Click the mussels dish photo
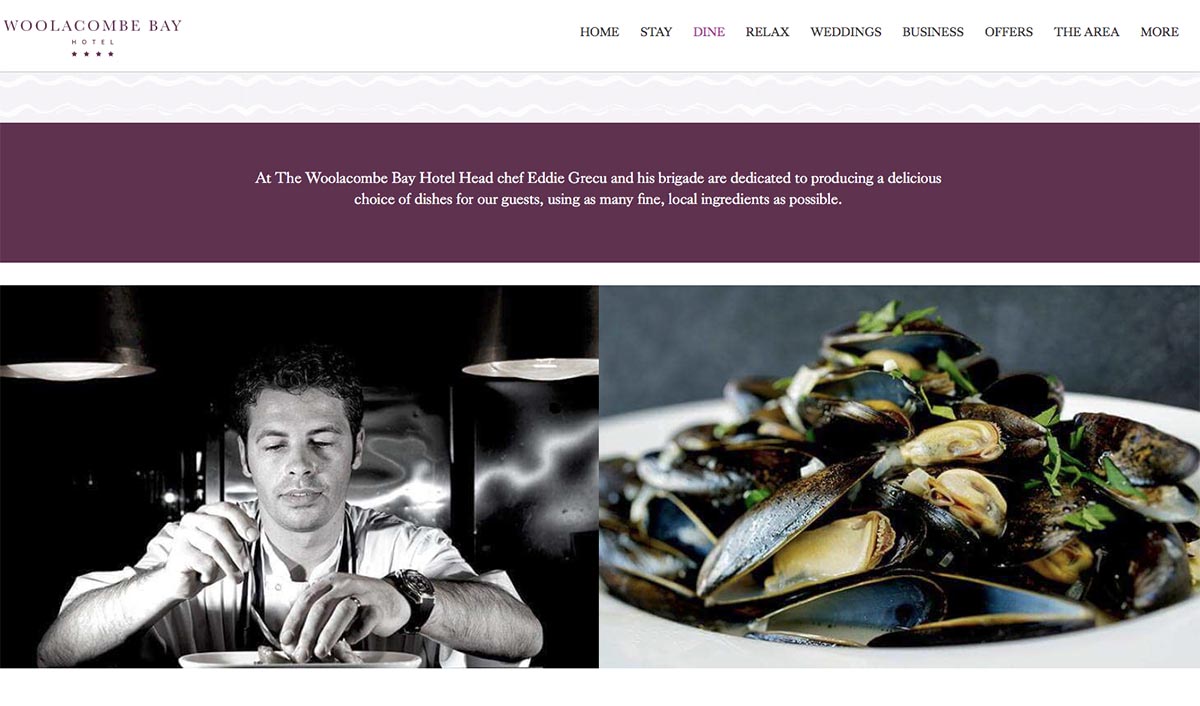This screenshot has width=1200, height=706. [x=900, y=476]
